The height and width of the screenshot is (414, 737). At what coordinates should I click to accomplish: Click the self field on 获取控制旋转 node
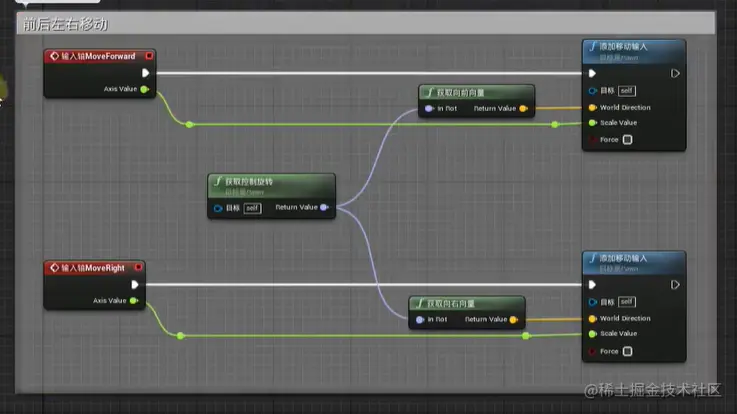[x=252, y=208]
